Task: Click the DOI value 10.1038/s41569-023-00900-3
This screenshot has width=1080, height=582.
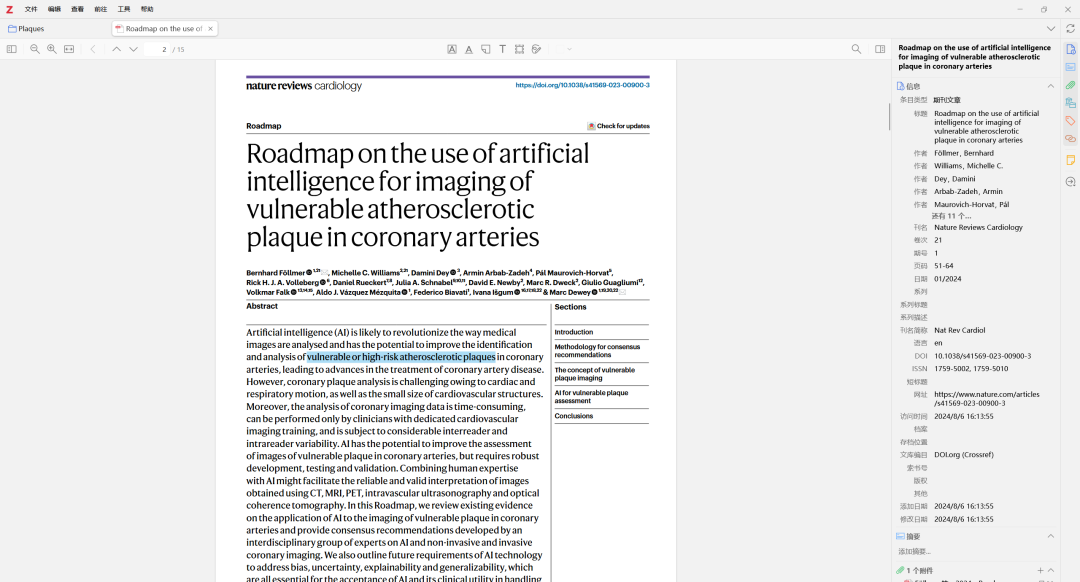Action: coord(982,356)
